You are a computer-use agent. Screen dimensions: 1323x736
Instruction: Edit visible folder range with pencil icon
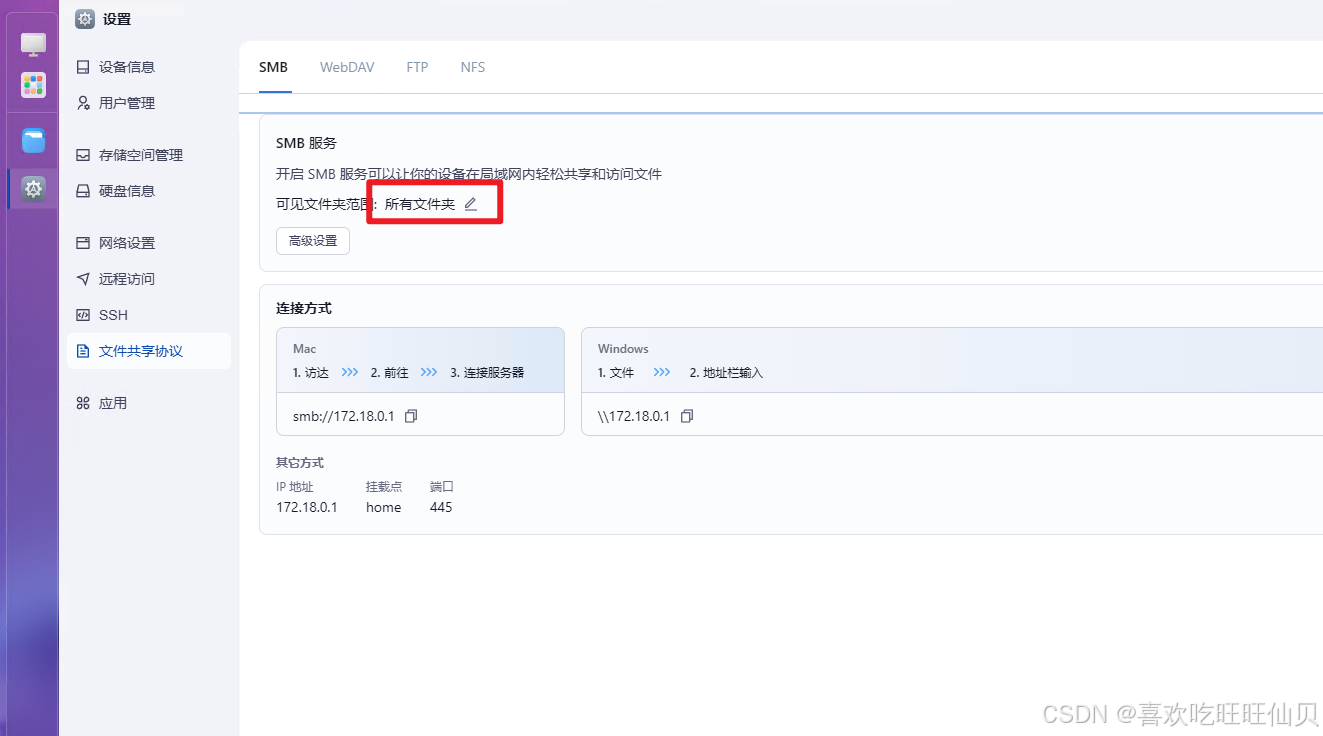(471, 204)
